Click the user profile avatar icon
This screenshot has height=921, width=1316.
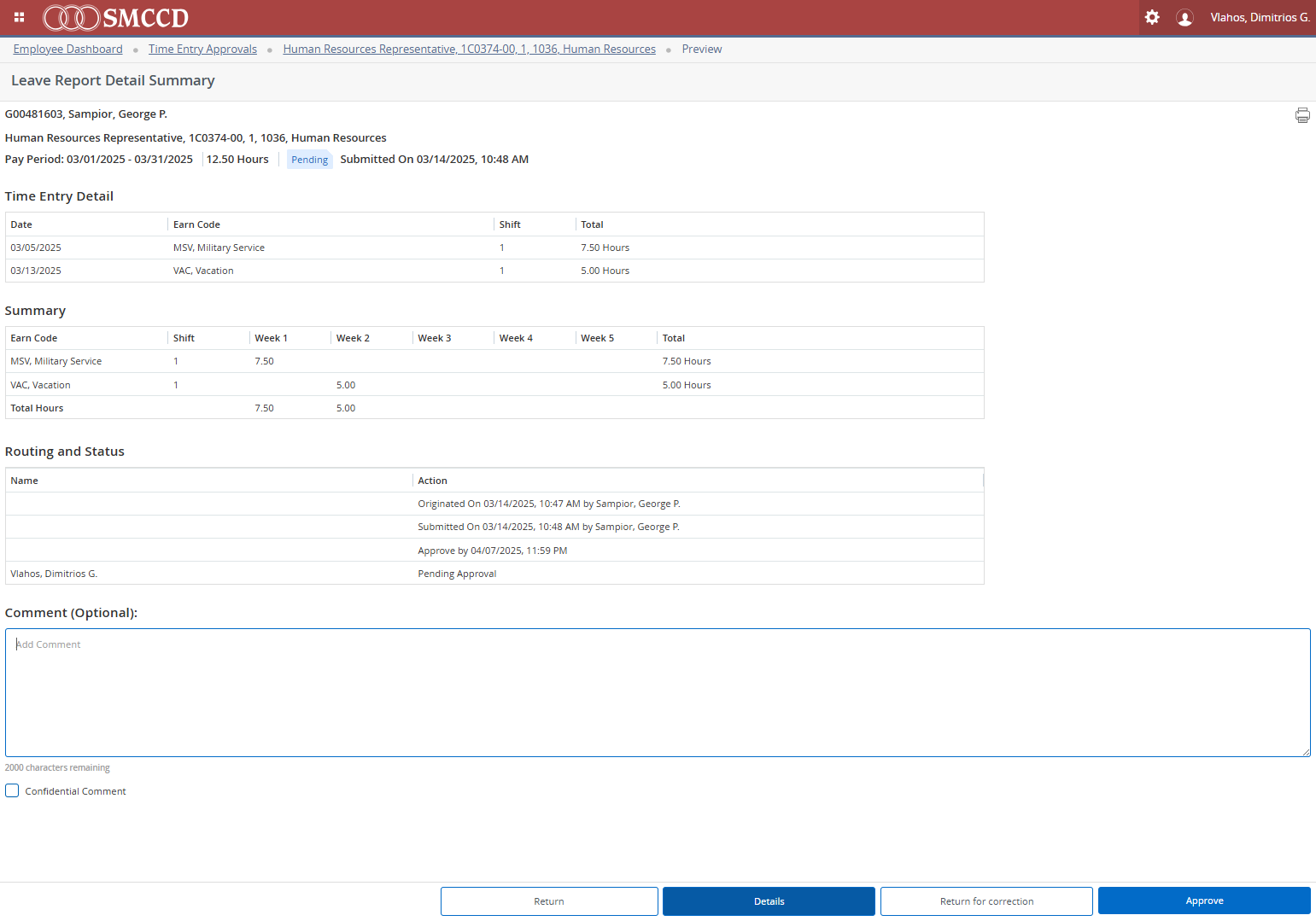click(x=1184, y=17)
